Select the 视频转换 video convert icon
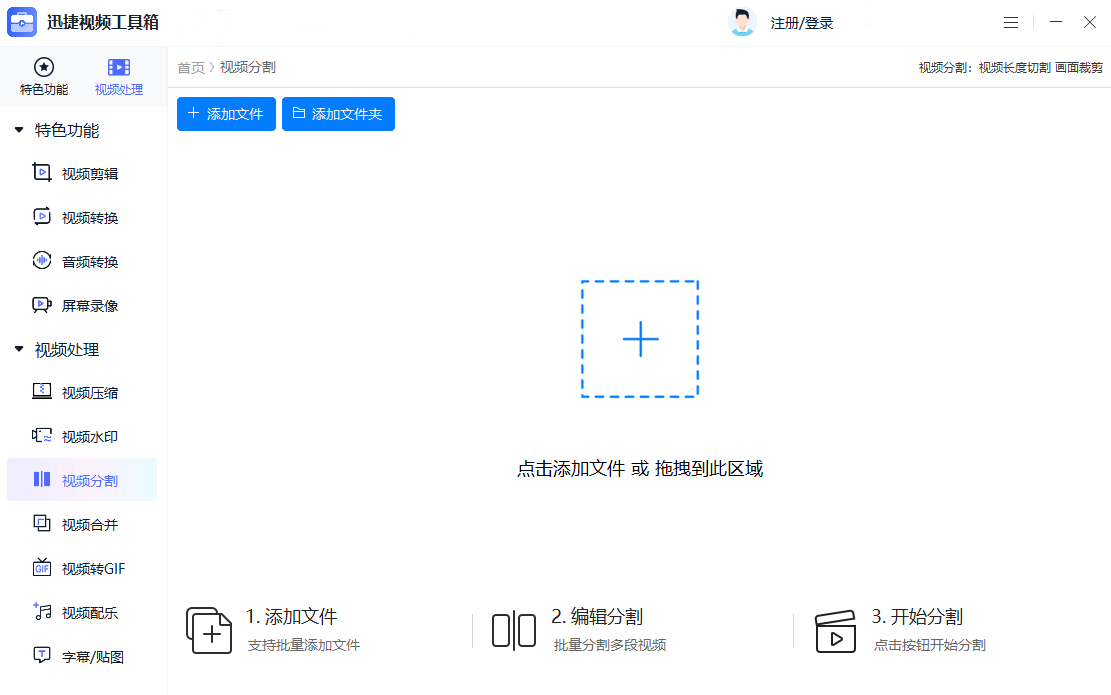The image size is (1111, 695). tap(42, 217)
